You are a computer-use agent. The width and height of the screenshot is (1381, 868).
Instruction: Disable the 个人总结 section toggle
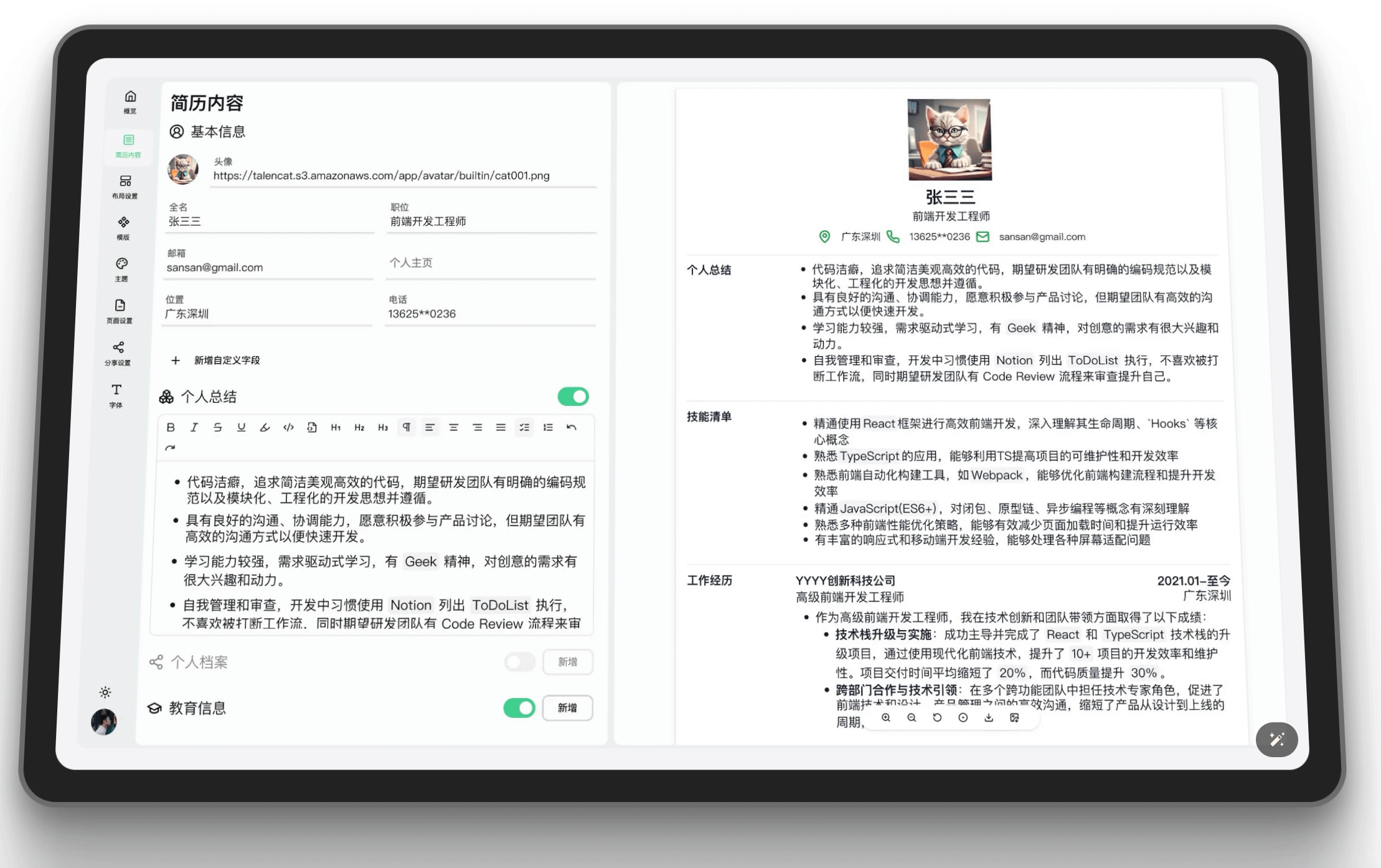(x=573, y=397)
